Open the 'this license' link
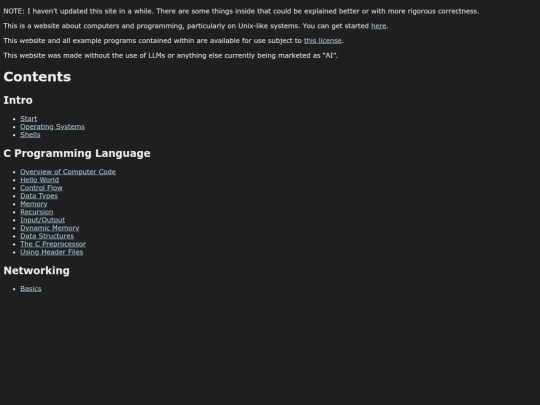This screenshot has height=405, width=540. coord(323,41)
